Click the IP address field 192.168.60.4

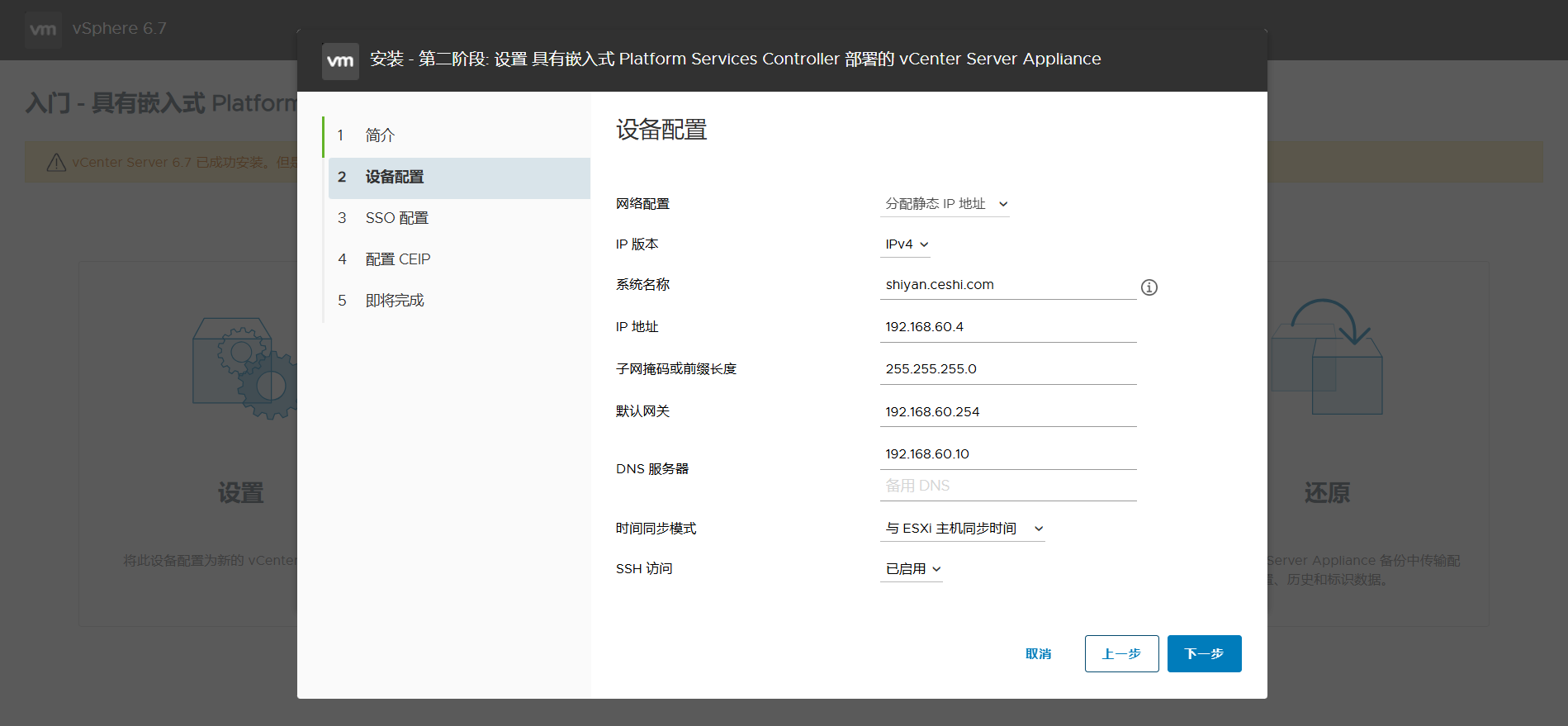click(x=1008, y=327)
